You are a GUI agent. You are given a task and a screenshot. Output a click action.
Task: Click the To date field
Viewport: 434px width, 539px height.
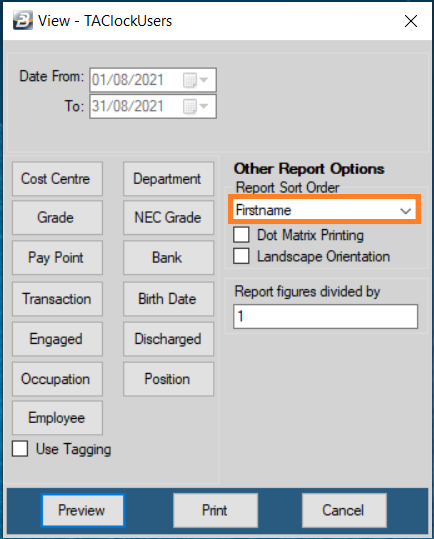pyautogui.click(x=153, y=106)
